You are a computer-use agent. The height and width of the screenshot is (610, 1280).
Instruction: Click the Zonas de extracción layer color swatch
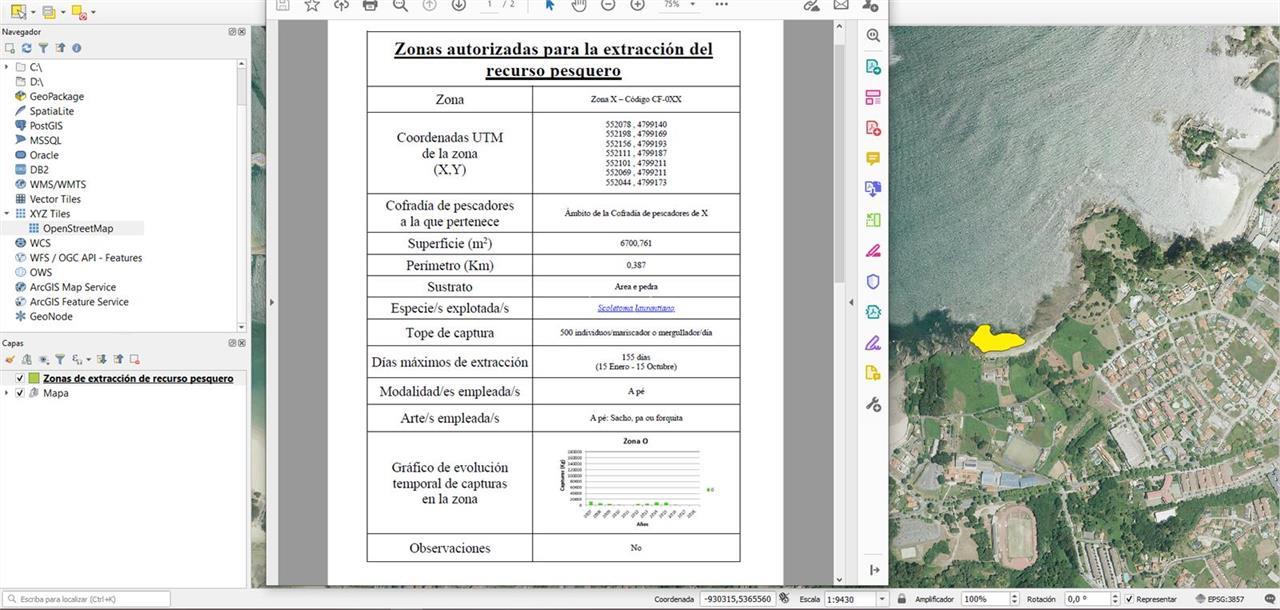click(34, 379)
